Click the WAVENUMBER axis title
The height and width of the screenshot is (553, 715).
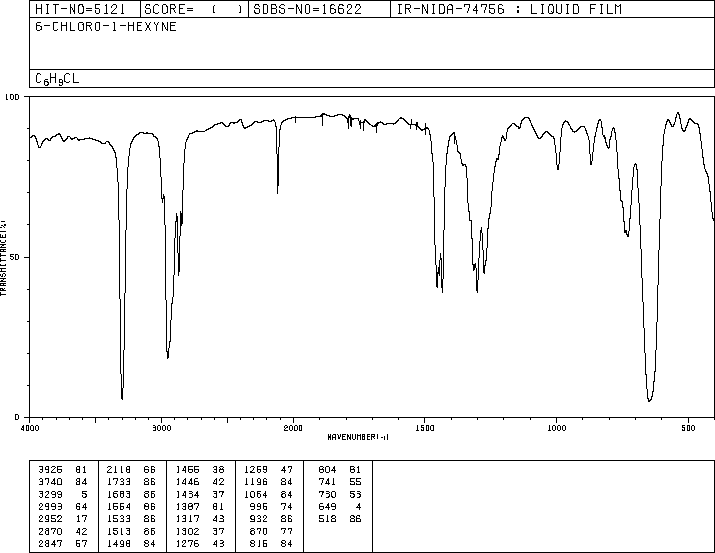point(358,437)
